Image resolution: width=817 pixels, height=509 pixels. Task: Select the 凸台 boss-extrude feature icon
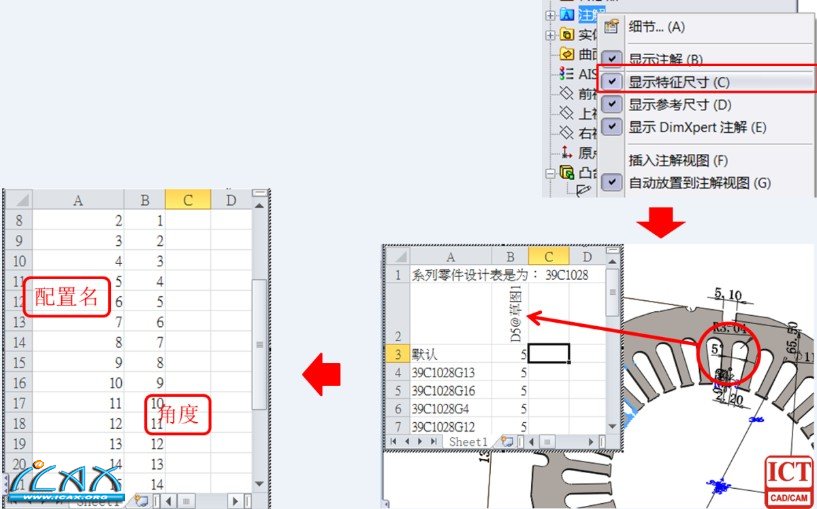(x=567, y=172)
